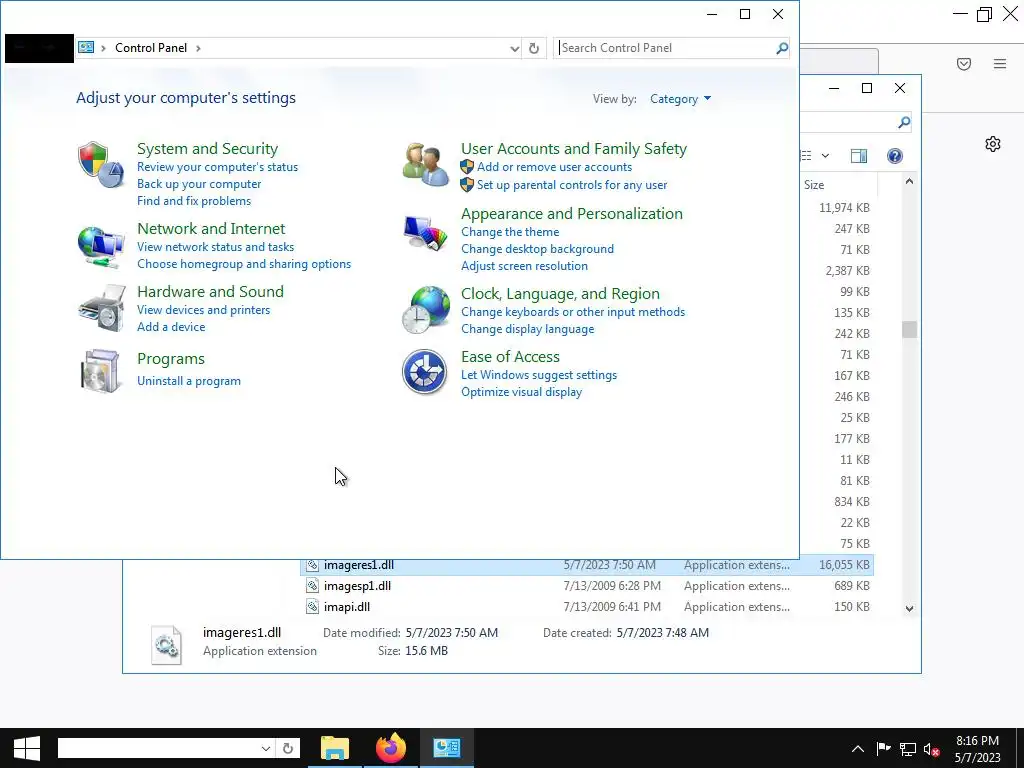Show hidden tray icons chevron
The image size is (1024, 768).
[x=857, y=748]
